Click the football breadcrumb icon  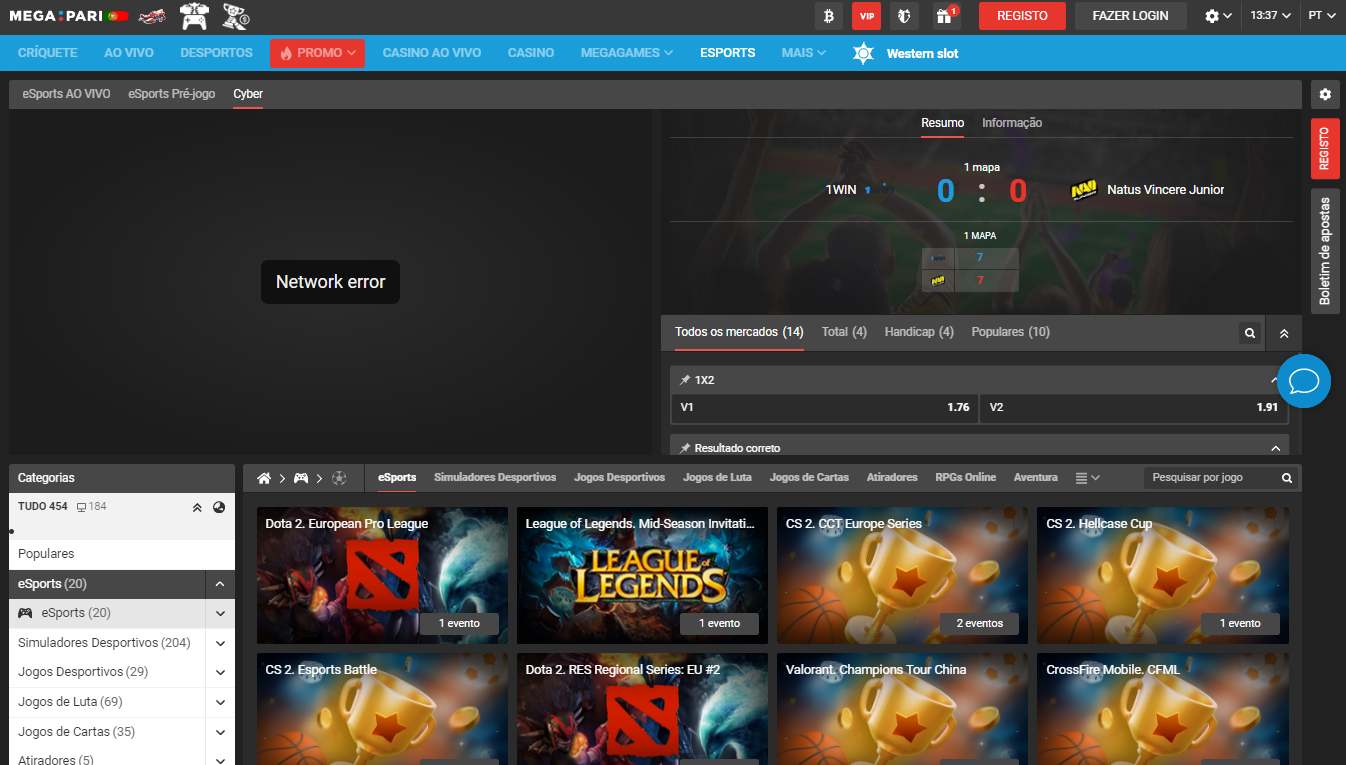pos(339,478)
